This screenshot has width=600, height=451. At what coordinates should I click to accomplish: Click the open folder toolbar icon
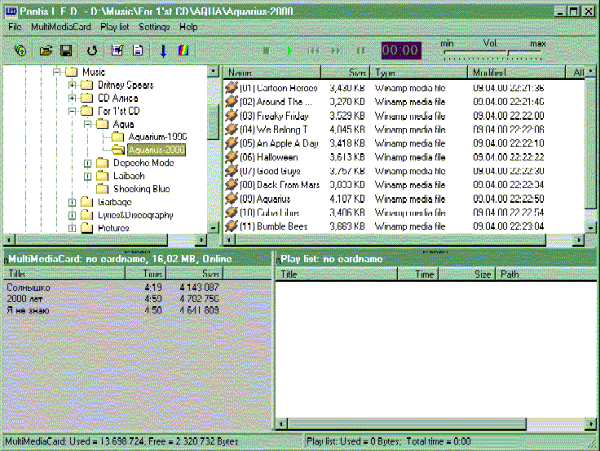pos(45,49)
